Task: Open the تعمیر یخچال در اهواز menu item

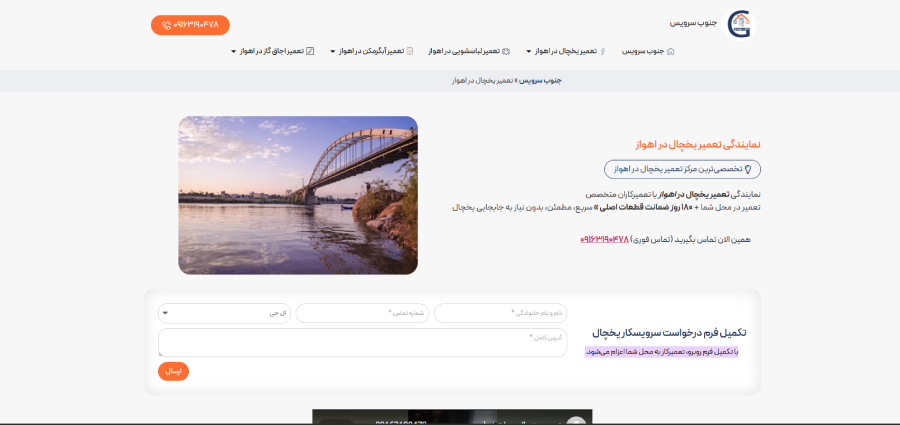Action: pos(566,51)
